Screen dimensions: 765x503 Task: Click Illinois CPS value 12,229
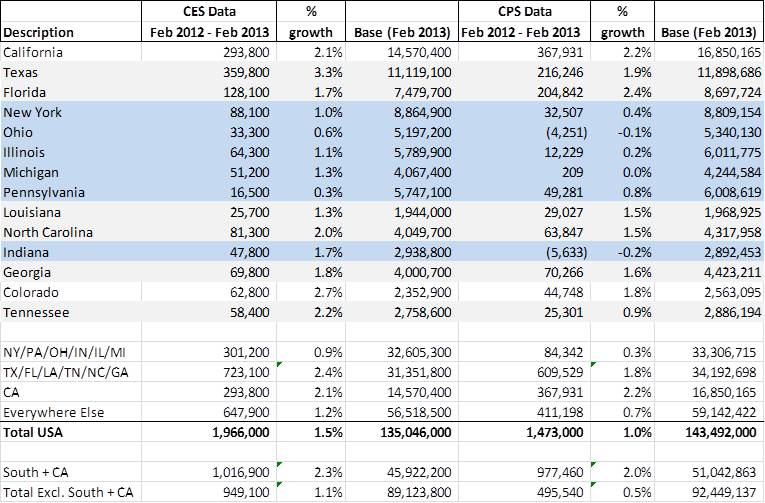click(x=564, y=152)
